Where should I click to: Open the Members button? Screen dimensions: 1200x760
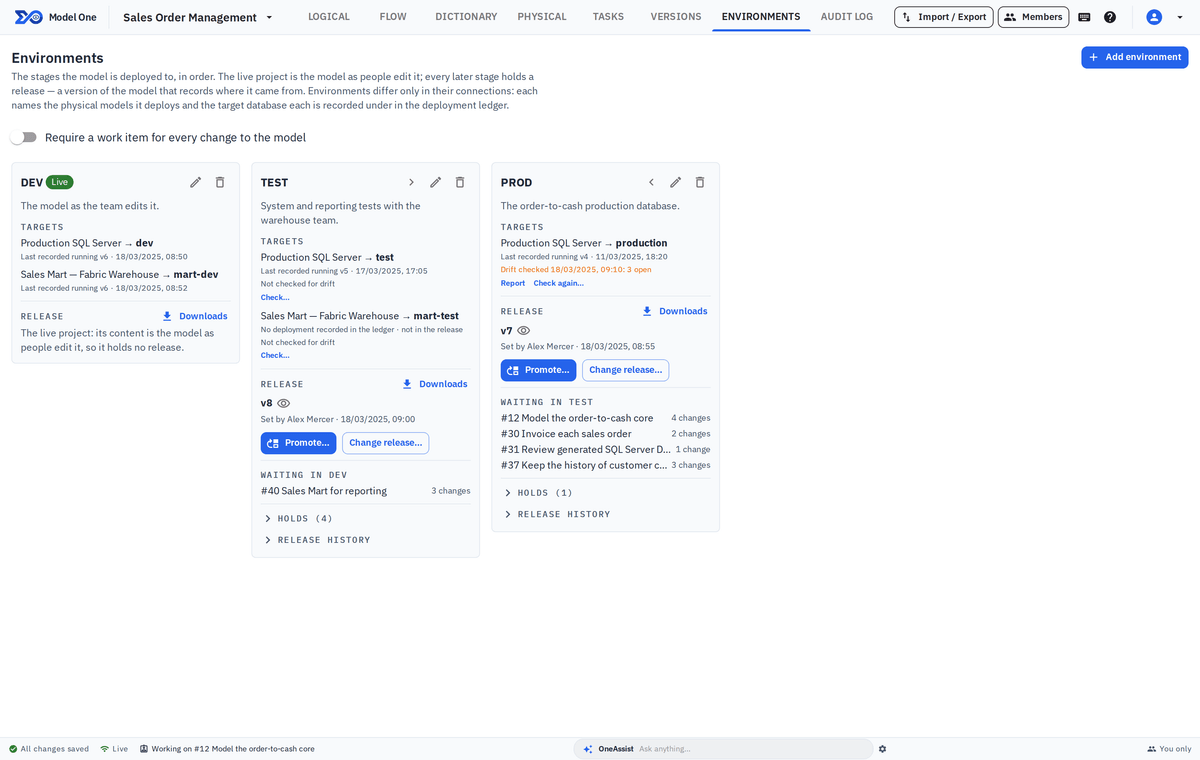pos(1033,17)
